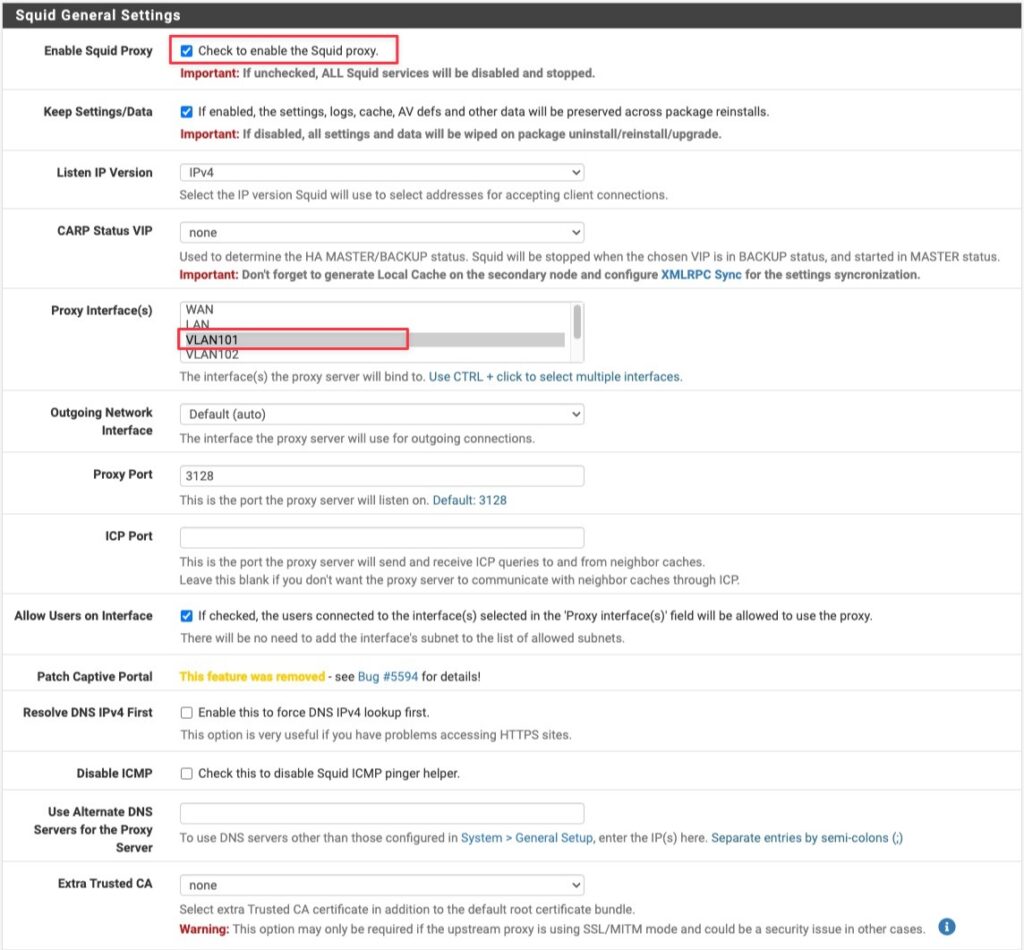Toggle the Keep Settings/Data checkbox
This screenshot has height=950, width=1024.
(187, 112)
